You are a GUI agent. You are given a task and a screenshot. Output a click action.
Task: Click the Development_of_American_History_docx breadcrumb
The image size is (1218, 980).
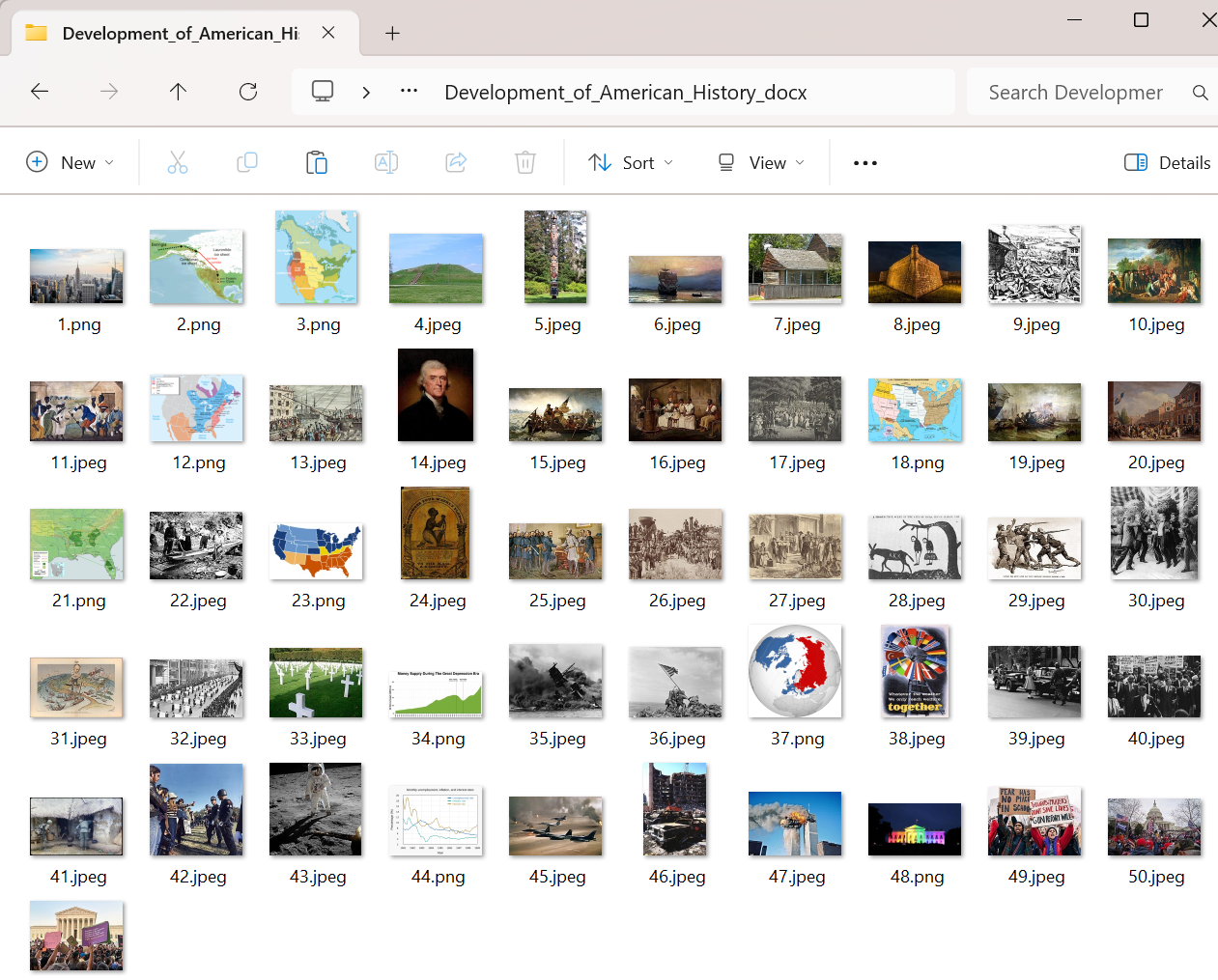(625, 93)
